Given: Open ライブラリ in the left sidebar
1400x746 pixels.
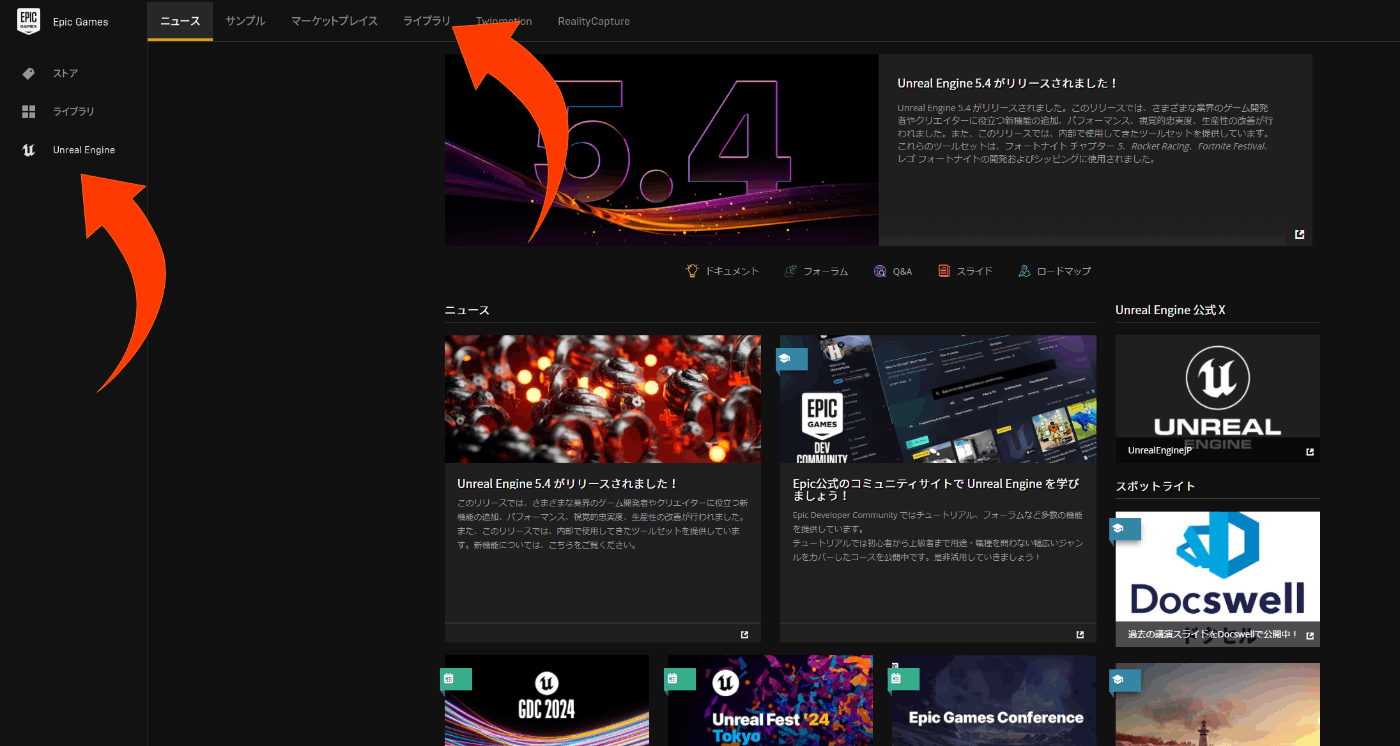Looking at the screenshot, I should [x=73, y=111].
